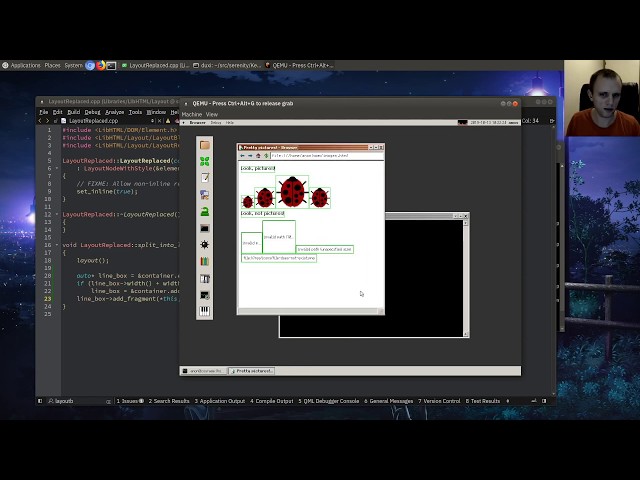Open the Places menu in top panel
Image resolution: width=640 pixels, height=480 pixels.
(x=52, y=65)
